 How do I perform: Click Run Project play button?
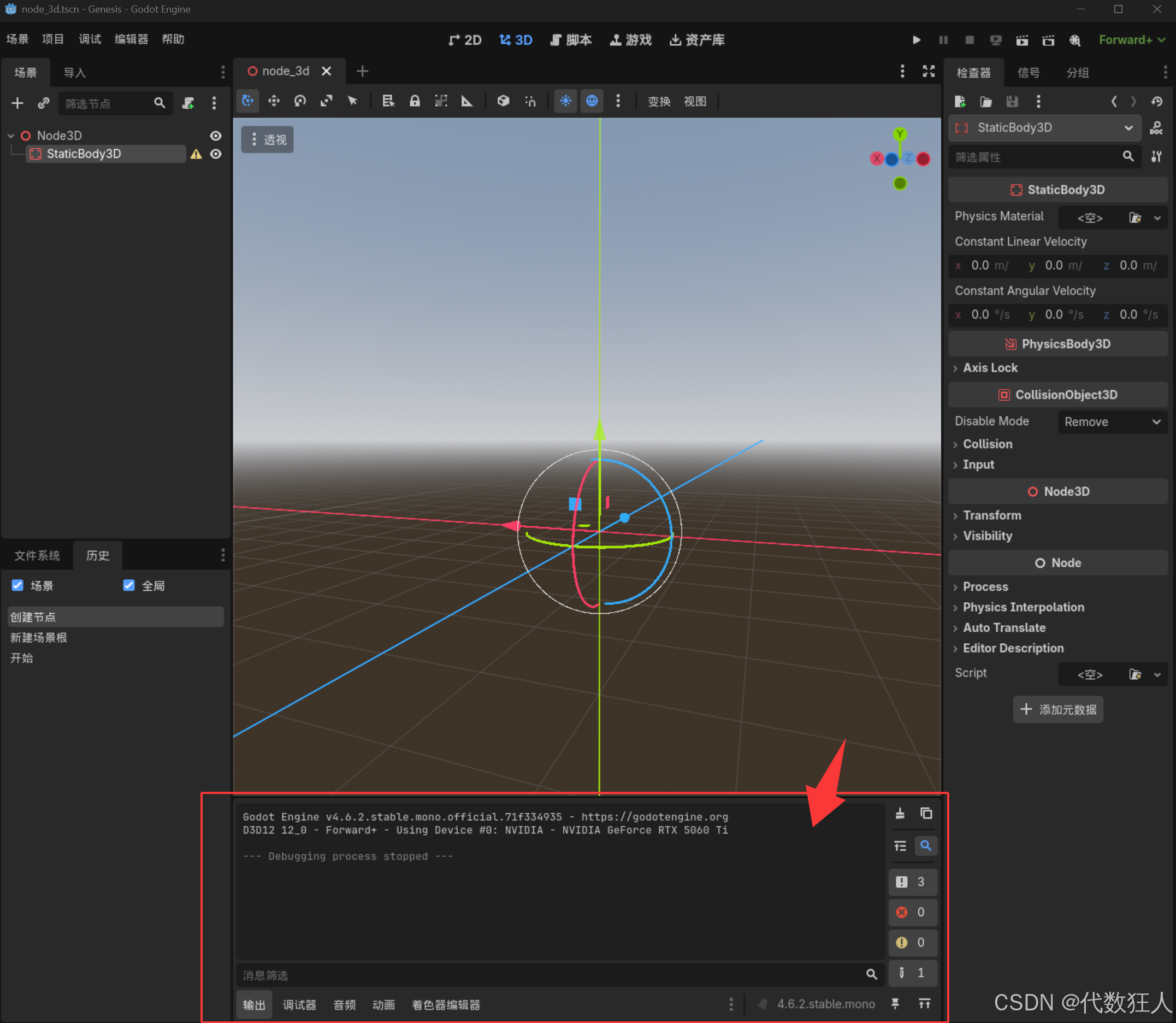coord(917,40)
